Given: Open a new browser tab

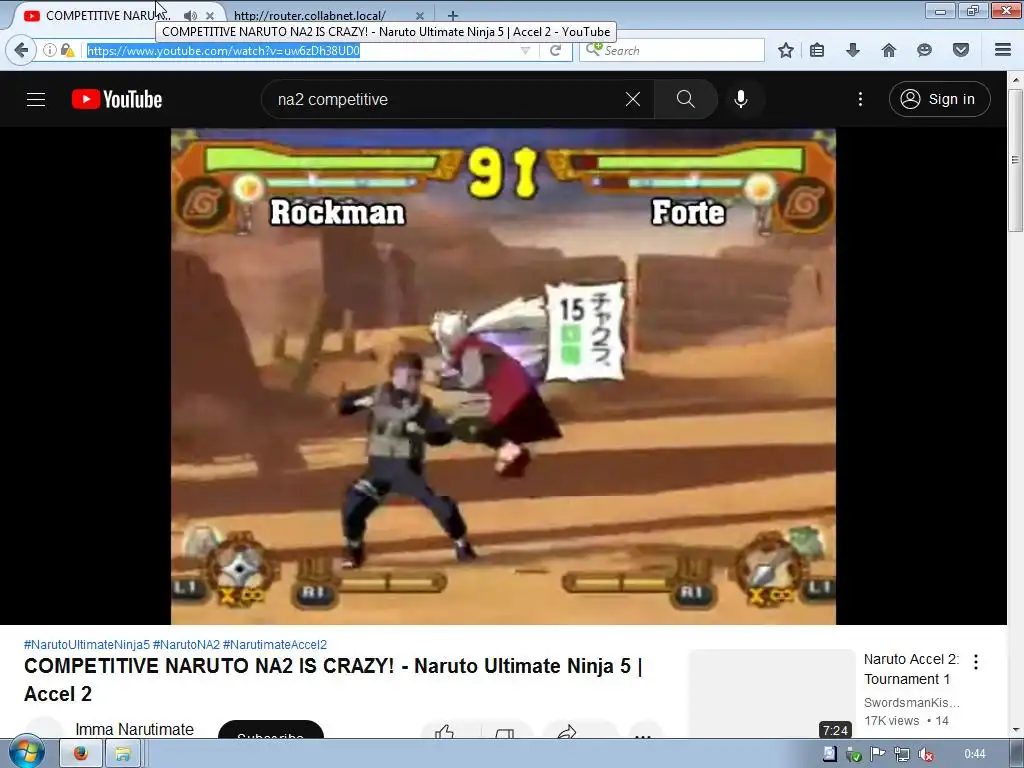Looking at the screenshot, I should pos(453,16).
